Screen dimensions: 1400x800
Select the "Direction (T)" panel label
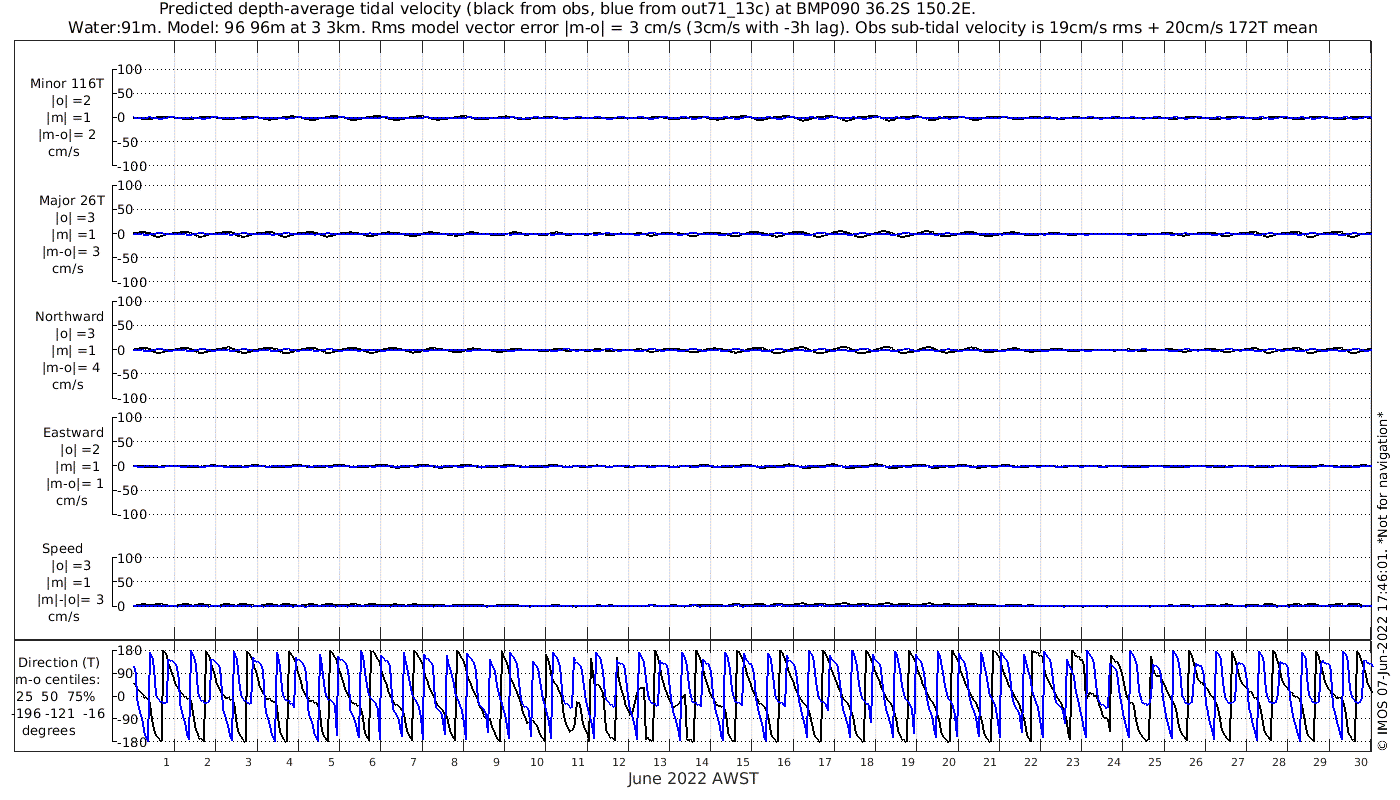pyautogui.click(x=61, y=662)
